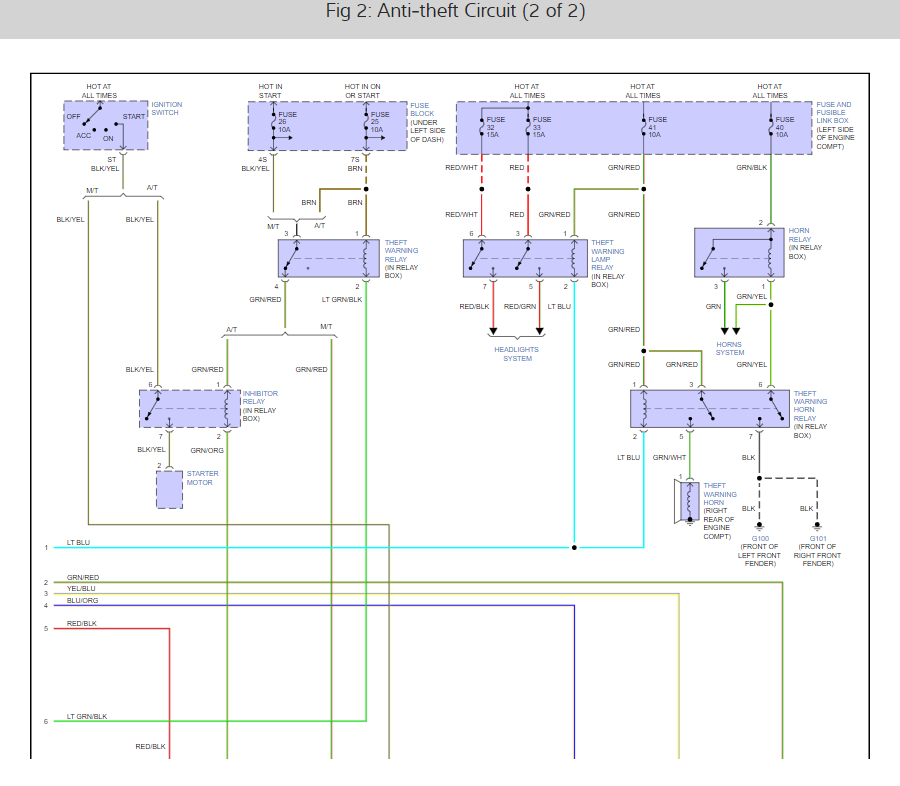Select the G101 ground label
This screenshot has width=900, height=786.
(x=818, y=539)
